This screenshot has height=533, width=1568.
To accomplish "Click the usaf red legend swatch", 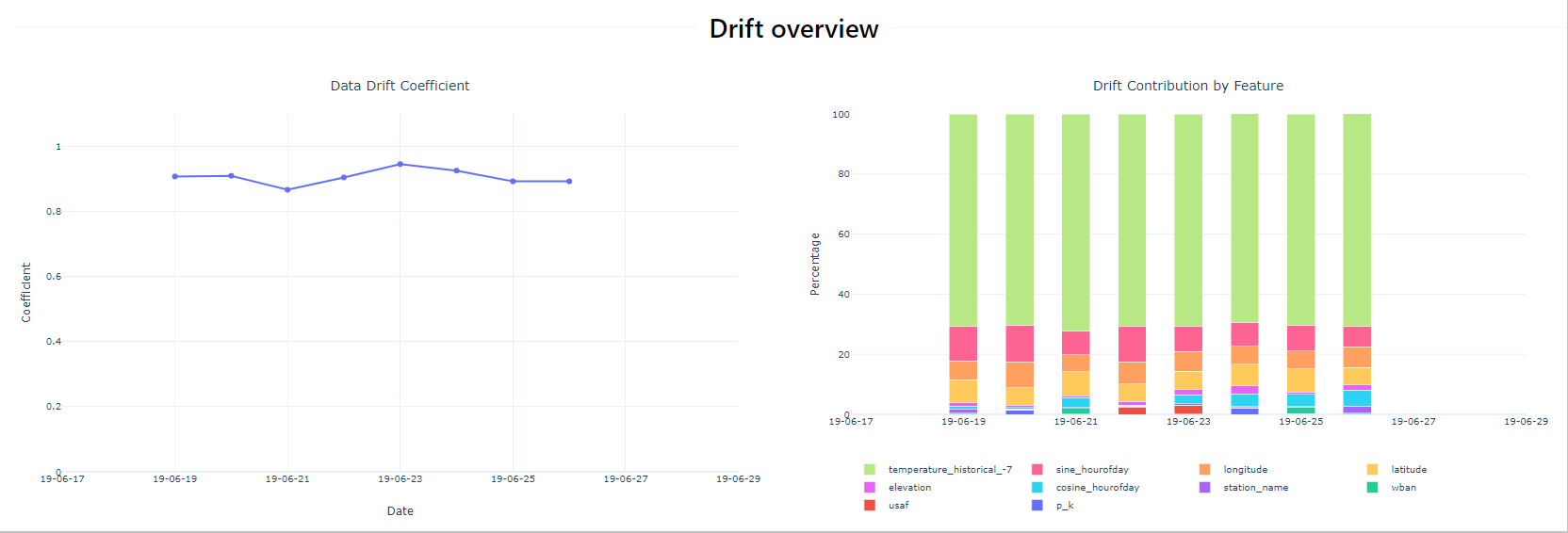I will point(869,505).
